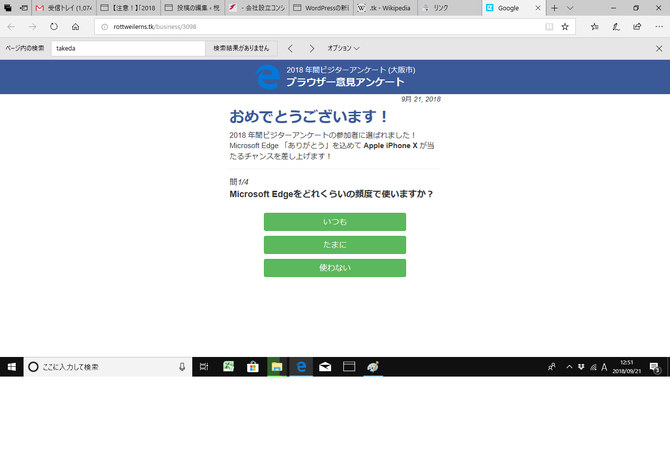Open a new tab
The height and width of the screenshot is (457, 670).
pos(554,8)
